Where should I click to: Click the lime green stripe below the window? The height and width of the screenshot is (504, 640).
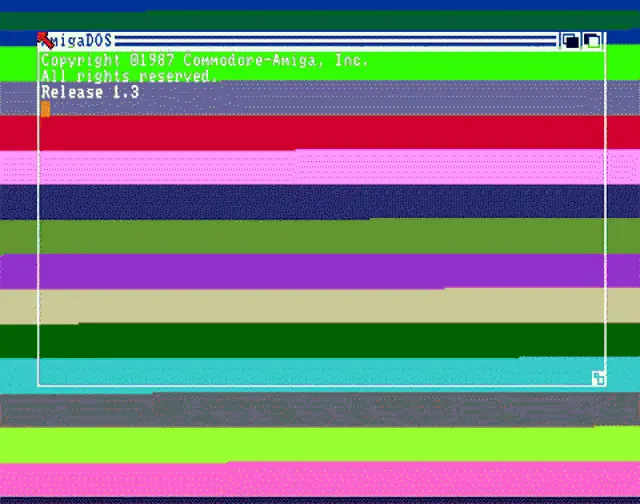tap(320, 444)
